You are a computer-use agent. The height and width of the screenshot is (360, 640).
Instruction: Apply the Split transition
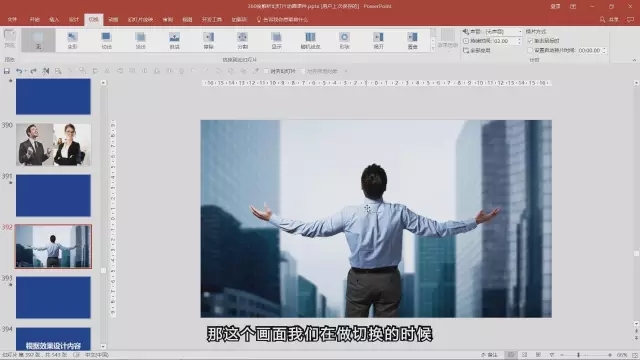pos(242,40)
